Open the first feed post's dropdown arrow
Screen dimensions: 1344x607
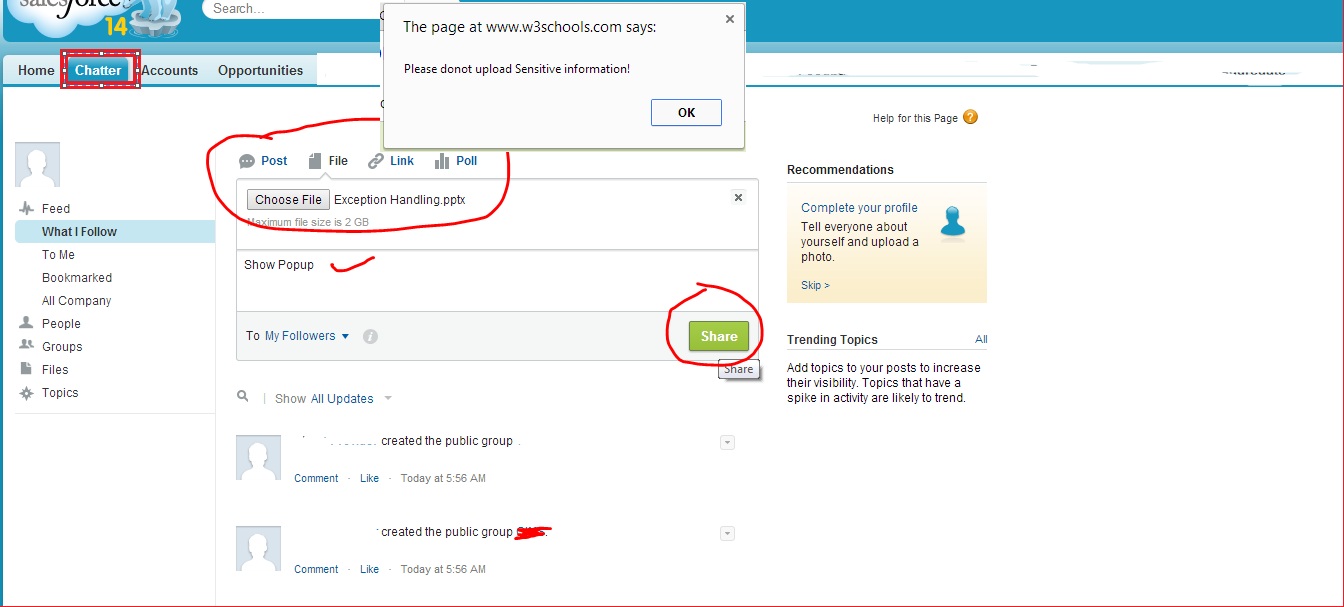(727, 442)
